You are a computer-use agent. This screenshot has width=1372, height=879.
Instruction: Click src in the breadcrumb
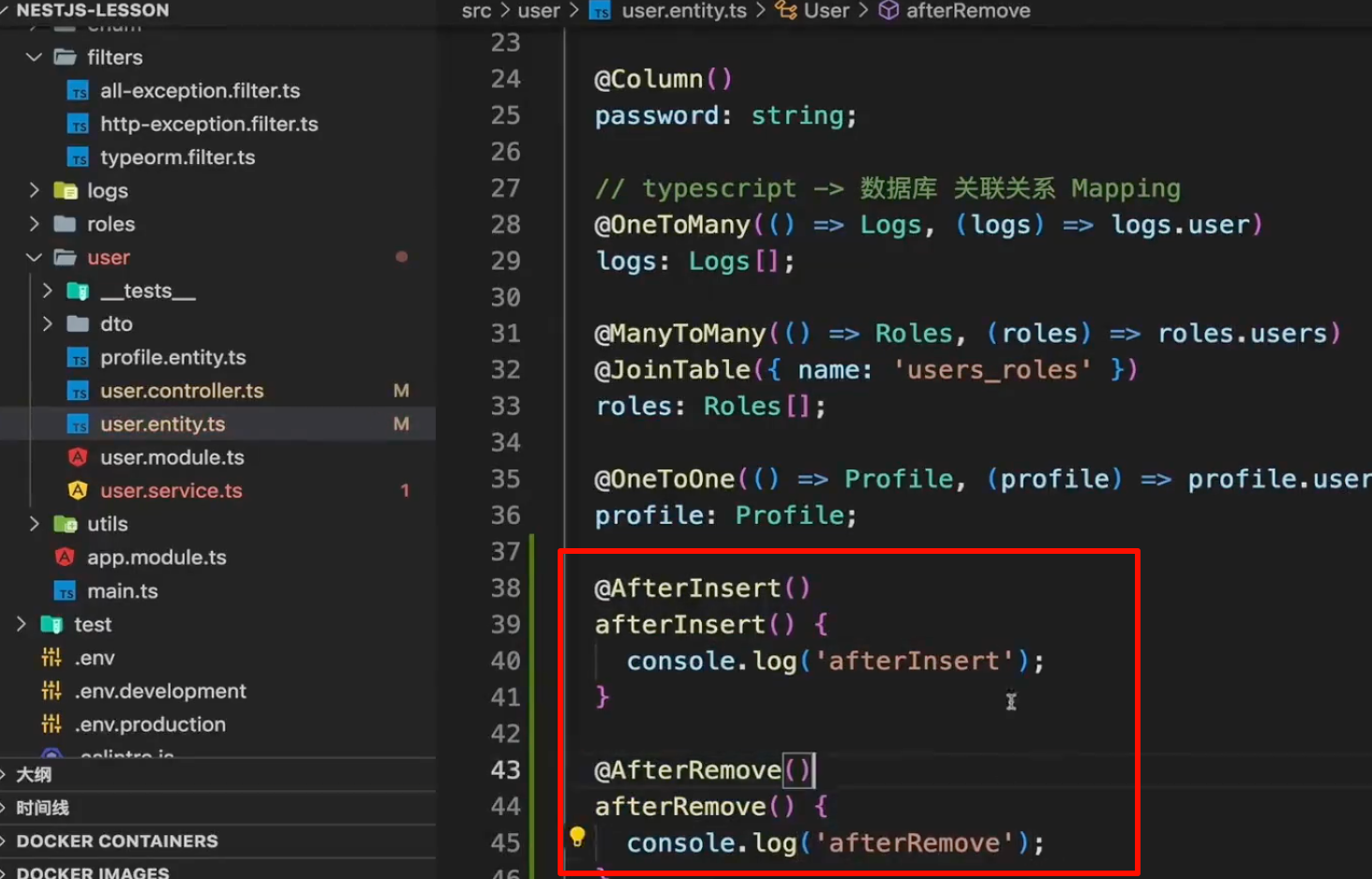pyautogui.click(x=476, y=11)
